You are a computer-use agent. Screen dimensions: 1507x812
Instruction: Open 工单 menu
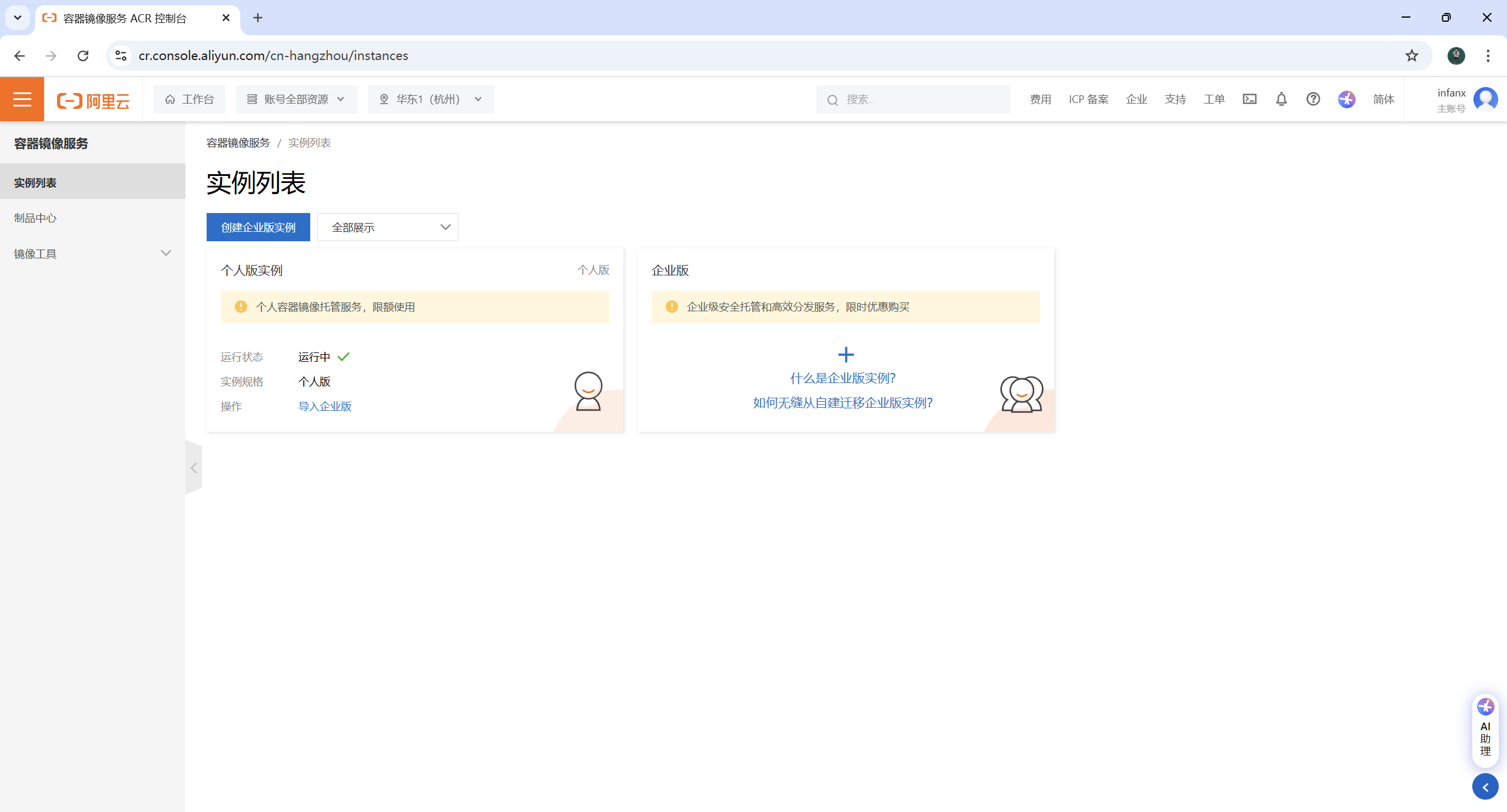[1214, 99]
